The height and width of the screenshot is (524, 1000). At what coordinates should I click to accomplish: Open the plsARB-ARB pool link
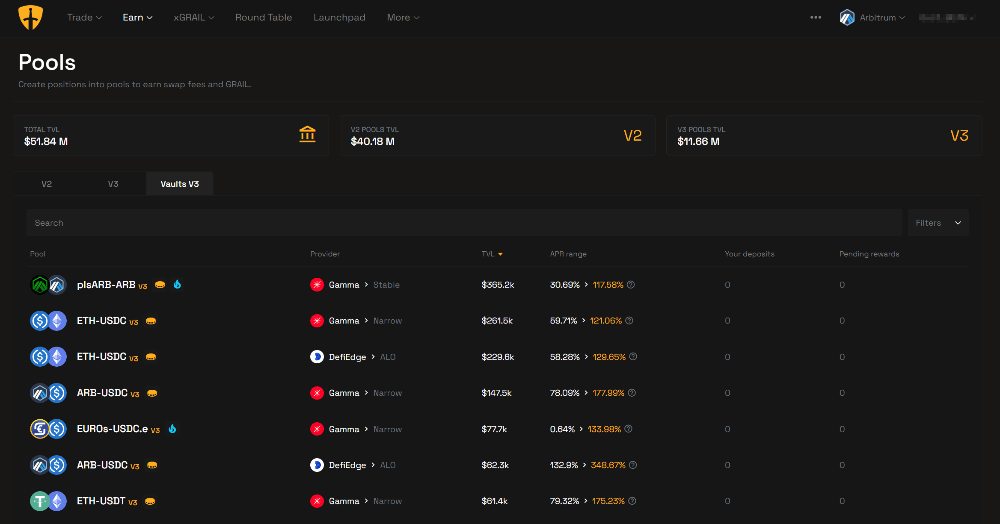click(x=106, y=285)
